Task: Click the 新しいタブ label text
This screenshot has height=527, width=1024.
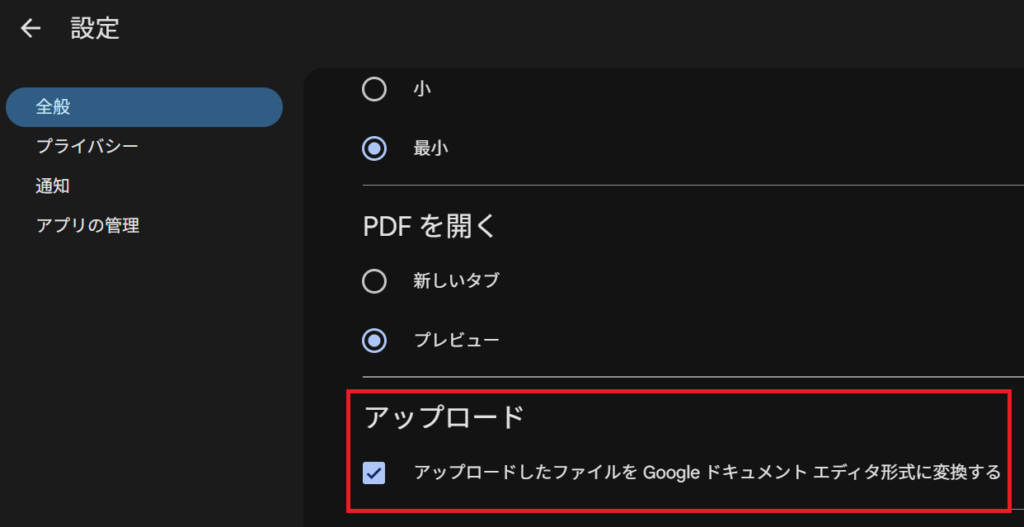Action: 456,281
